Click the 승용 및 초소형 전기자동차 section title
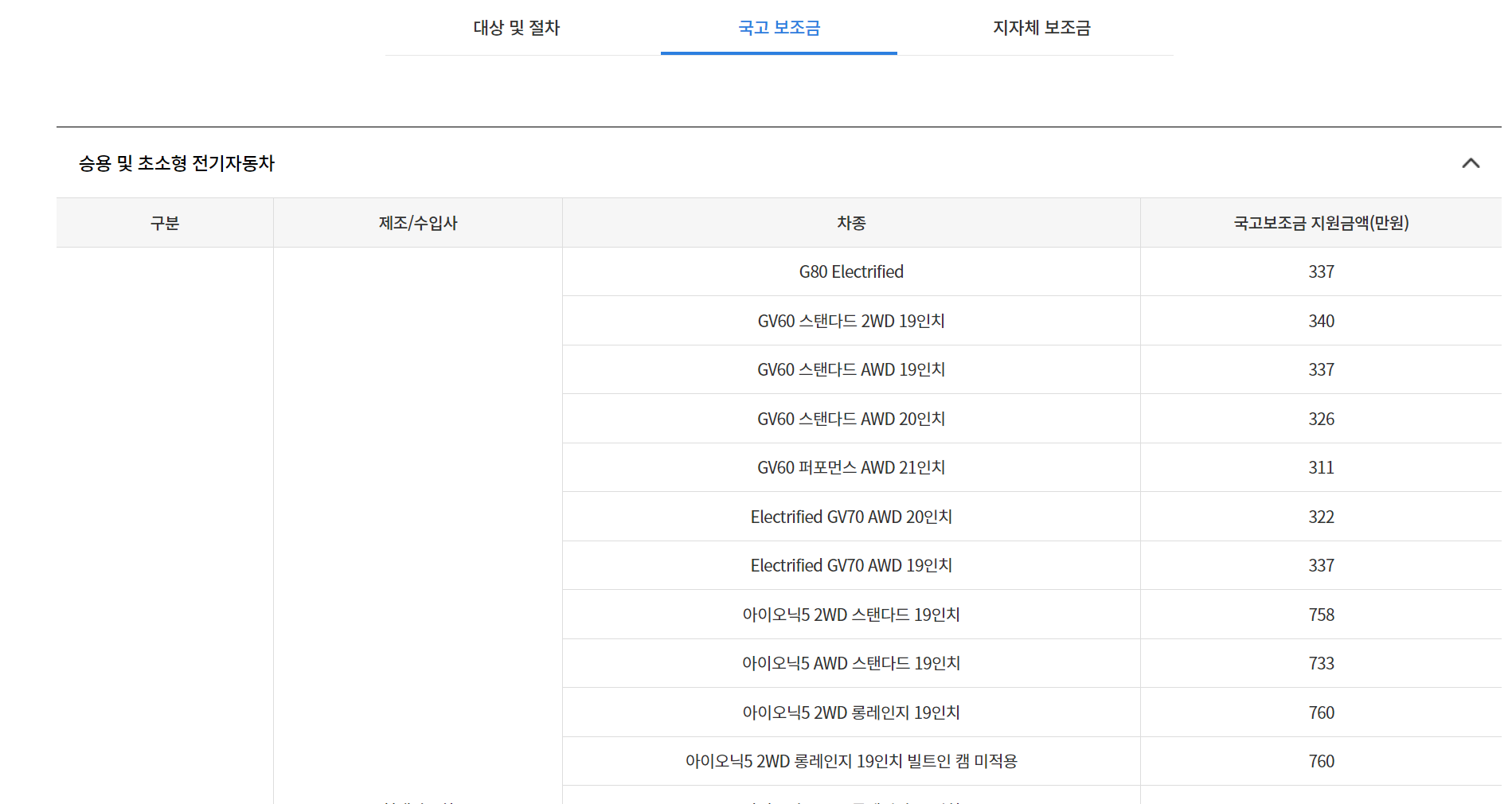 (177, 163)
